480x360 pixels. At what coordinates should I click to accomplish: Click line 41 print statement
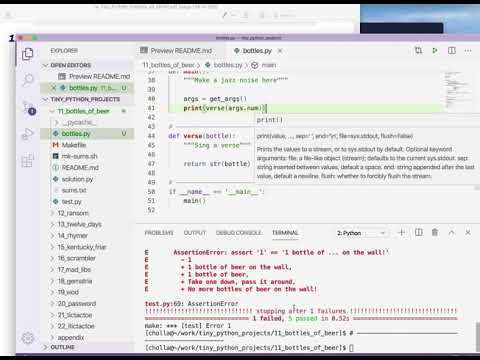click(225, 108)
